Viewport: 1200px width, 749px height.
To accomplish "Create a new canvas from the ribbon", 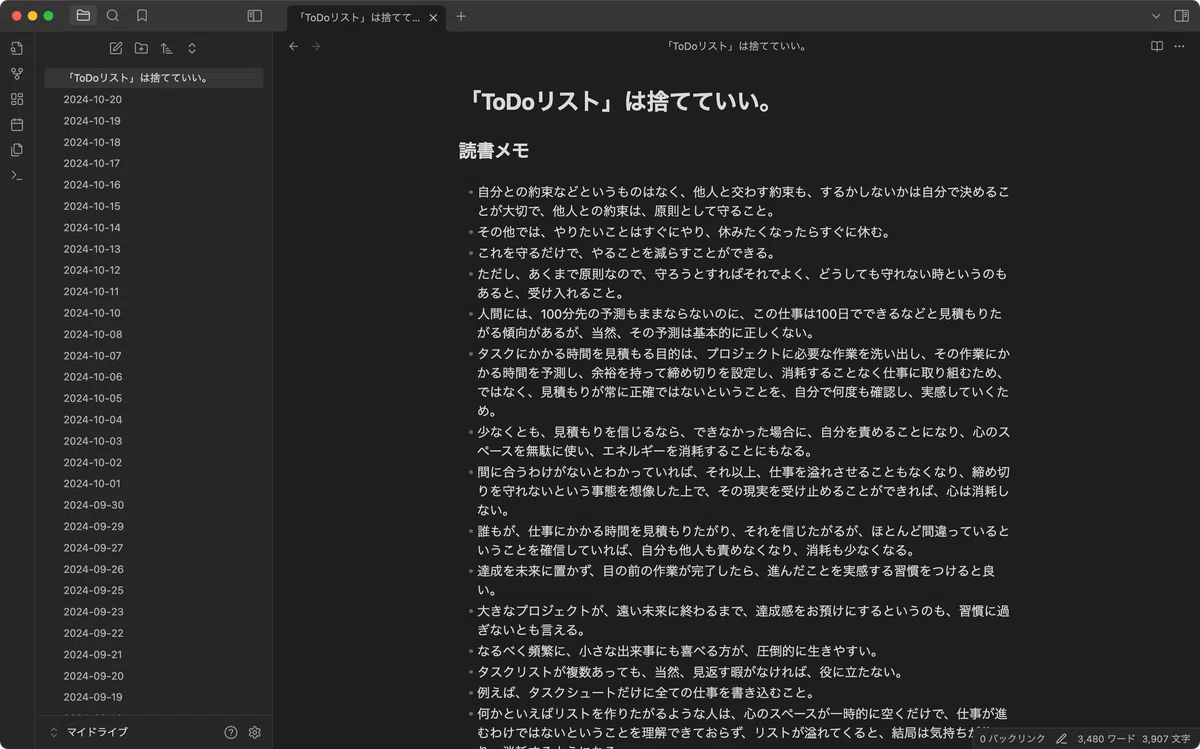I will tap(17, 99).
